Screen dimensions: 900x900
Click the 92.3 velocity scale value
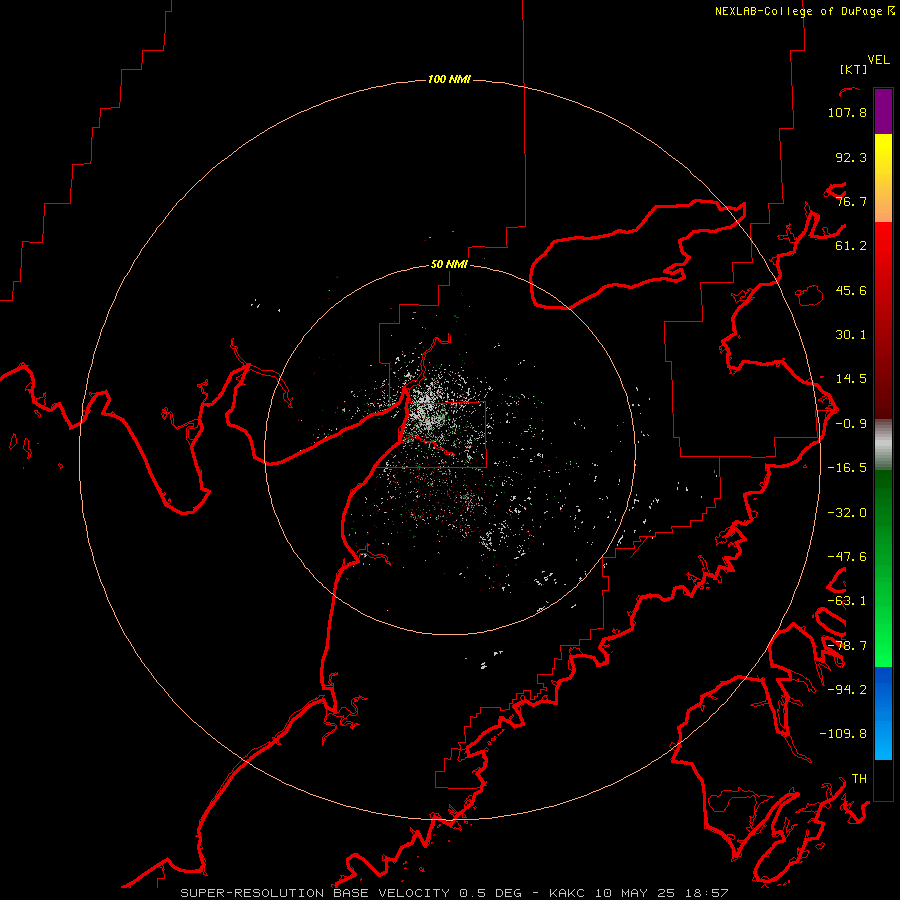tap(851, 157)
